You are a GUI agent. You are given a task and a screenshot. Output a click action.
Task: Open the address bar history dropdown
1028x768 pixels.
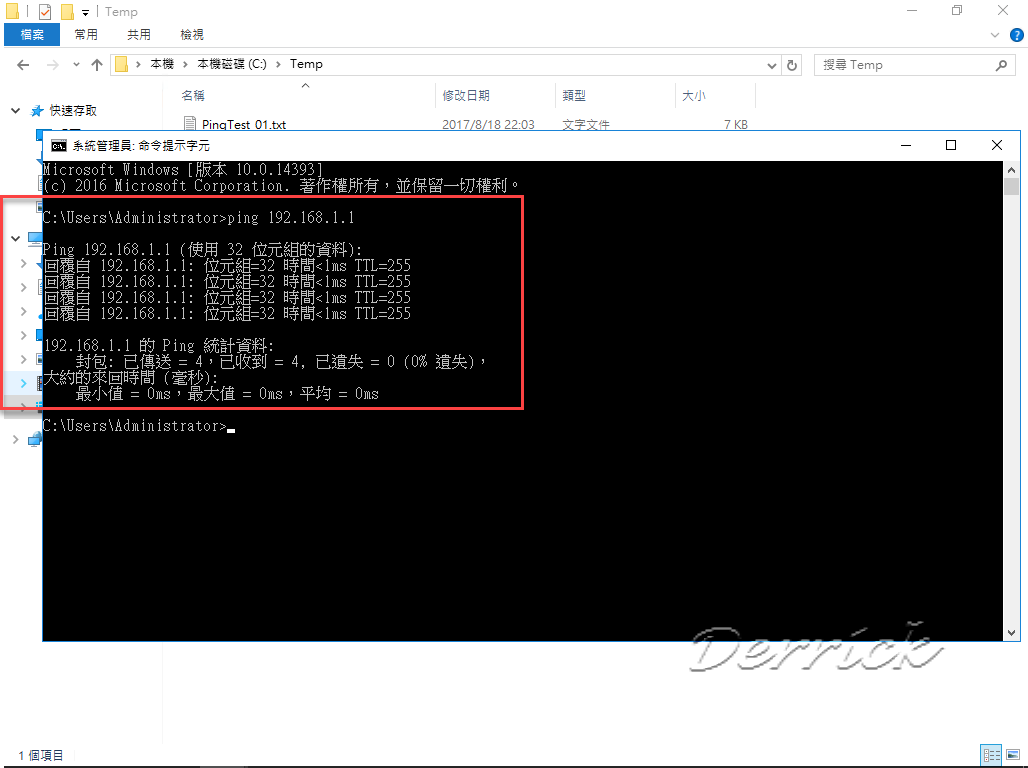770,64
